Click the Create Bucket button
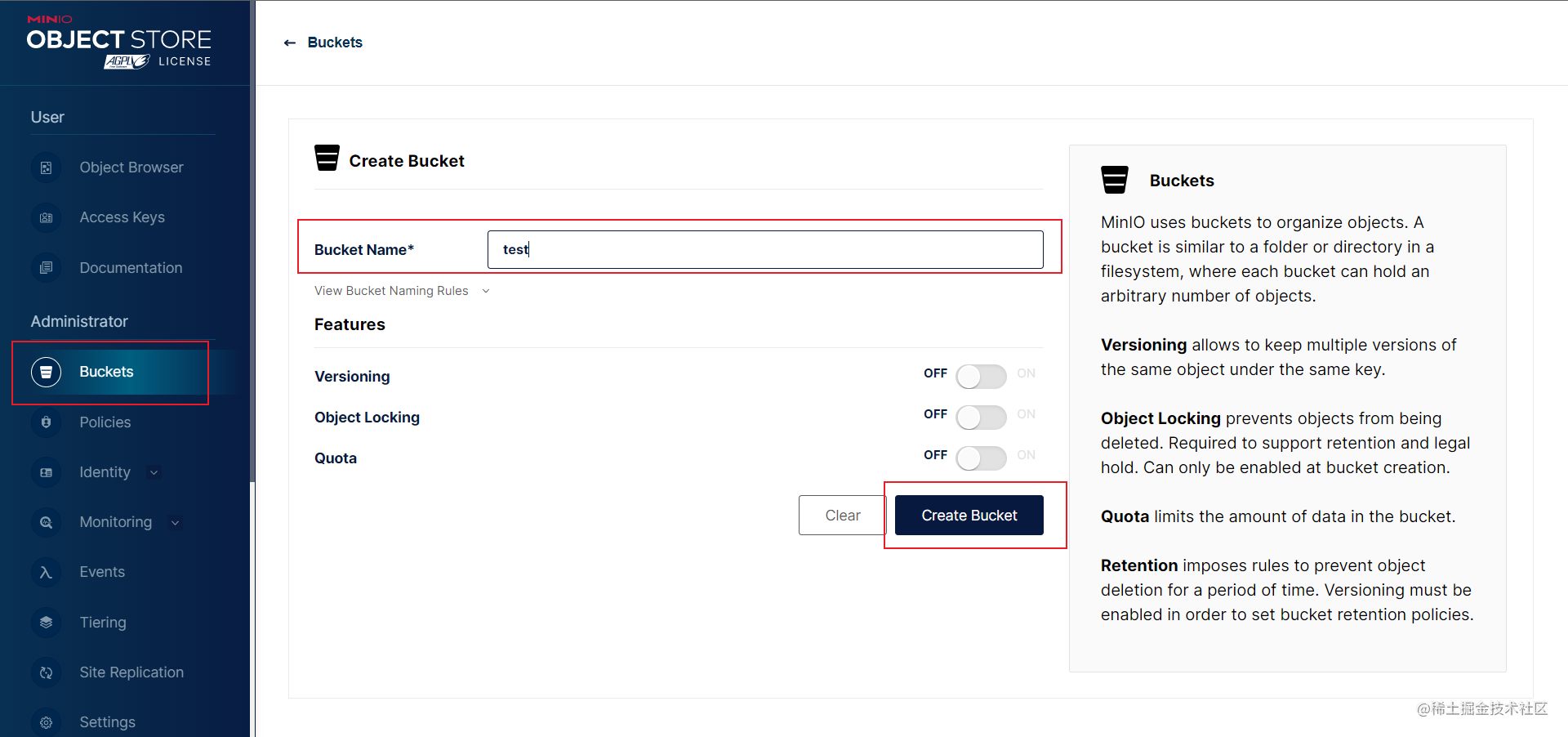 [x=969, y=516]
